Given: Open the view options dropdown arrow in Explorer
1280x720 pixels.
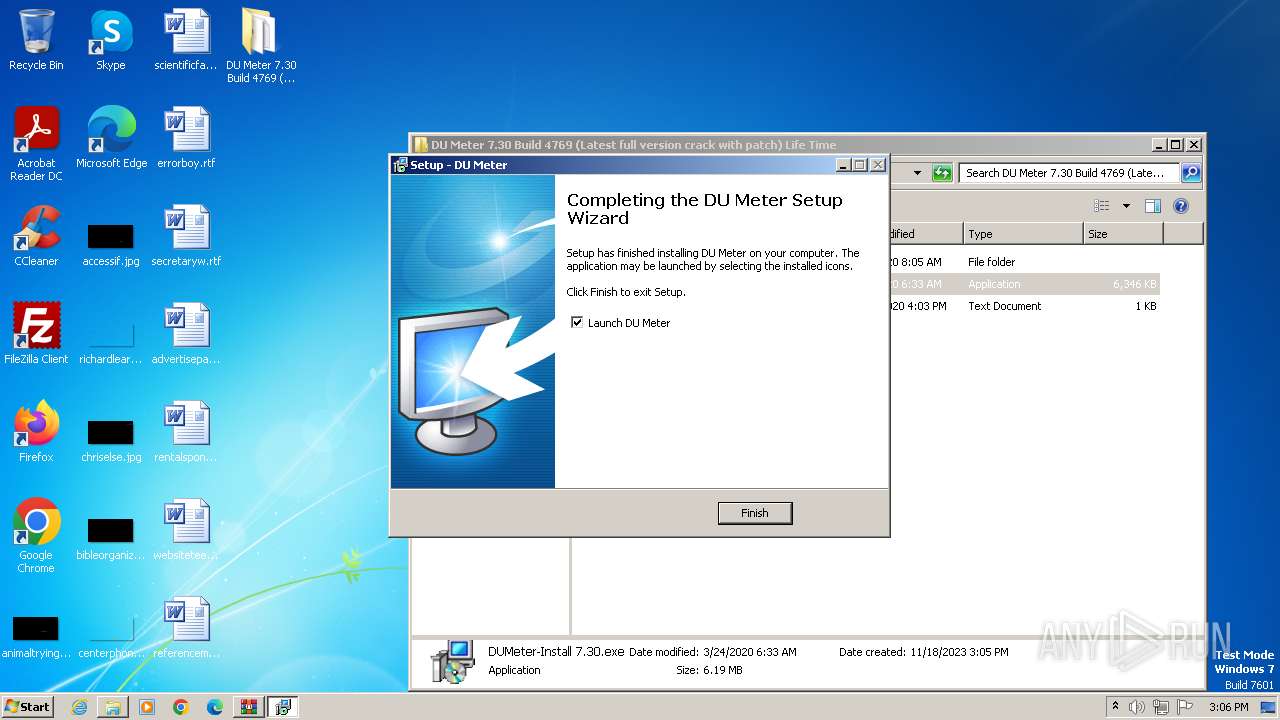Looking at the screenshot, I should click(1126, 206).
